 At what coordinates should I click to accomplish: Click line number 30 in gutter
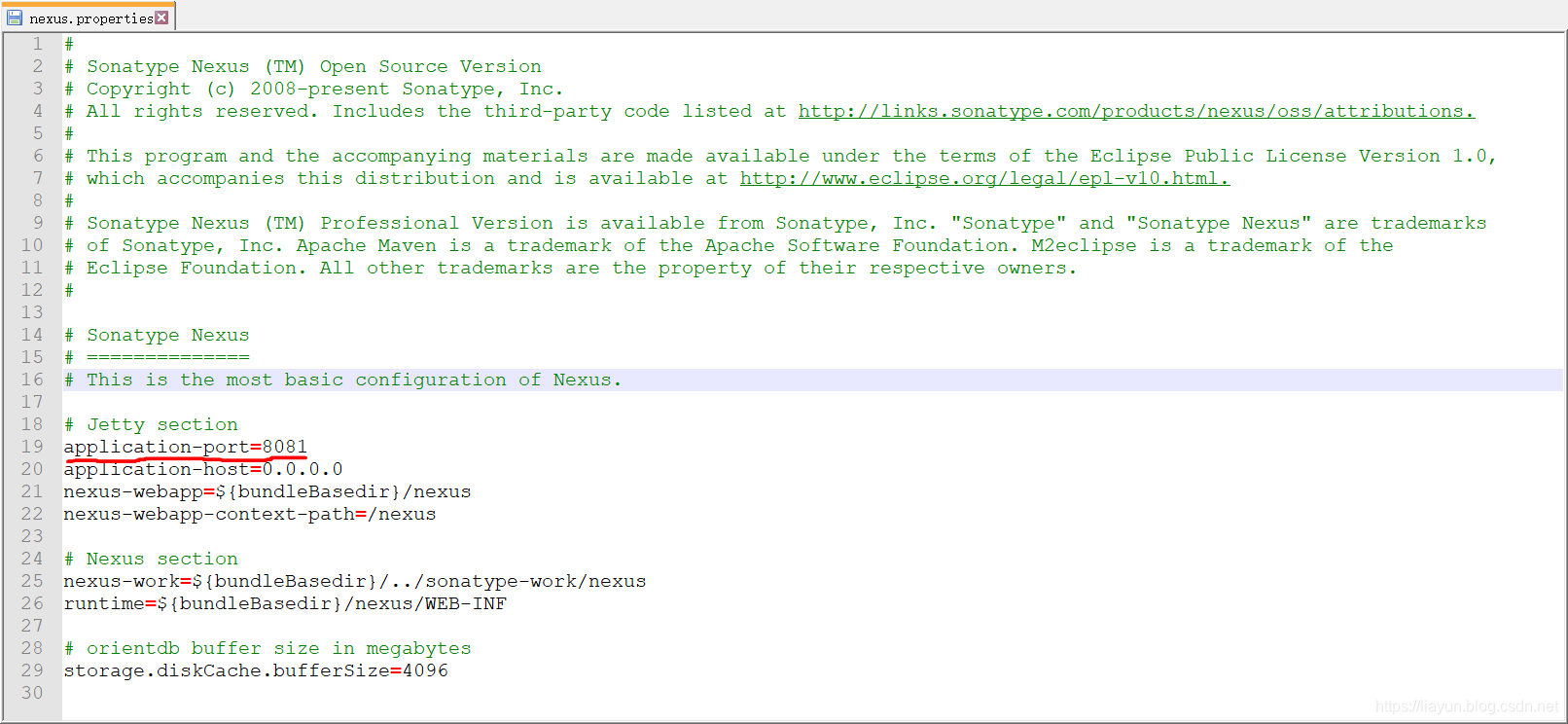coord(32,693)
